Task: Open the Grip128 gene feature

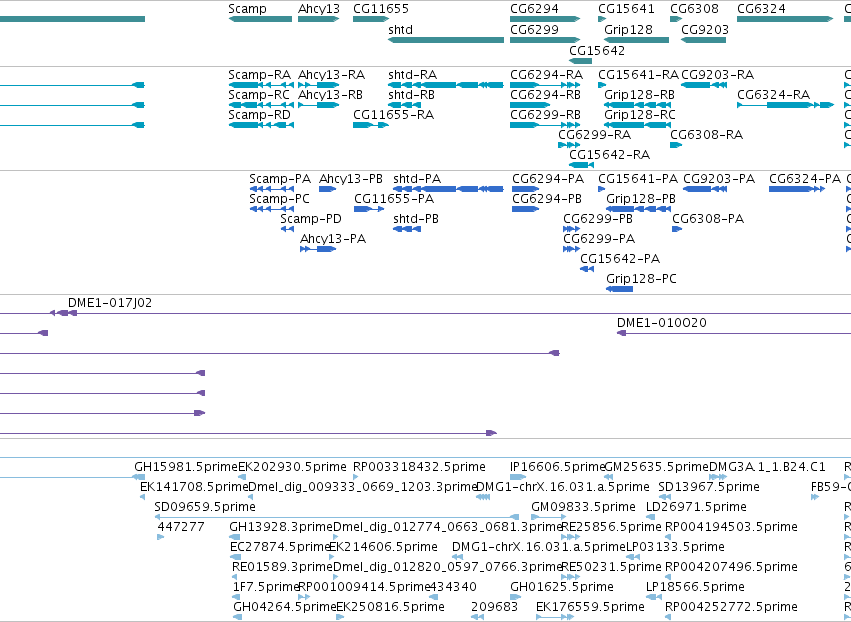Action: pyautogui.click(x=636, y=40)
